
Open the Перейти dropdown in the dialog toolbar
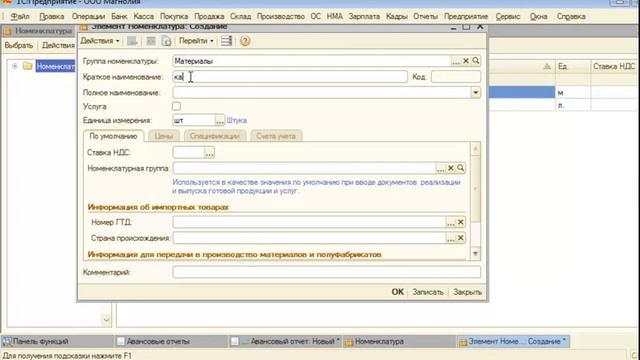(x=196, y=41)
